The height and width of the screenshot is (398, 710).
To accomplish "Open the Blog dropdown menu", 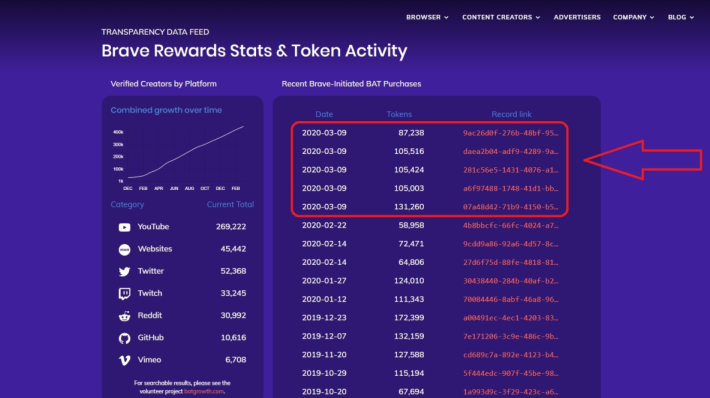I will pos(681,17).
